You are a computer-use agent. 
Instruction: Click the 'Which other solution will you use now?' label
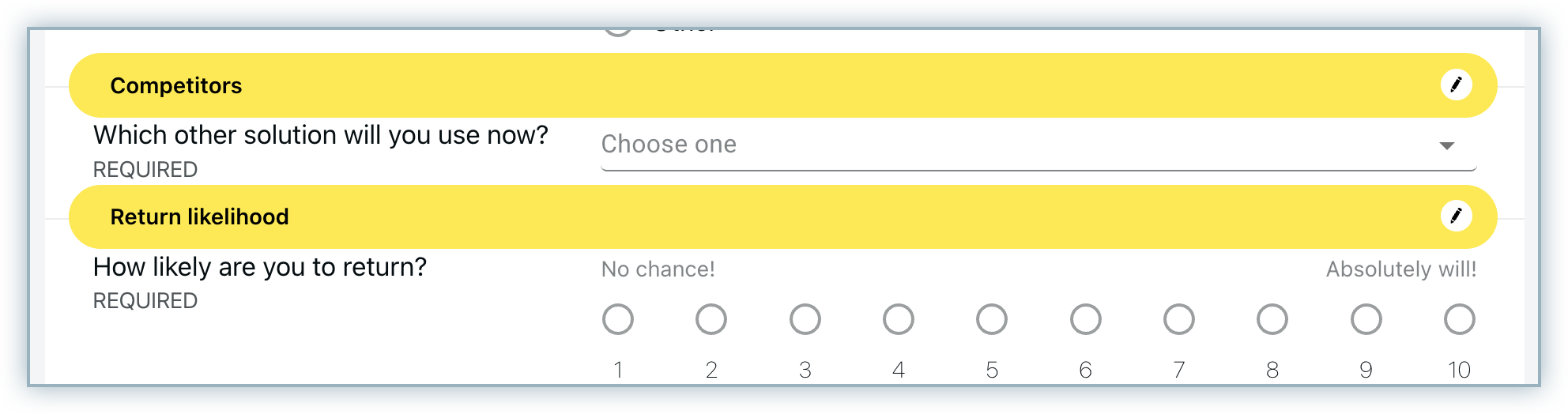[x=320, y=135]
